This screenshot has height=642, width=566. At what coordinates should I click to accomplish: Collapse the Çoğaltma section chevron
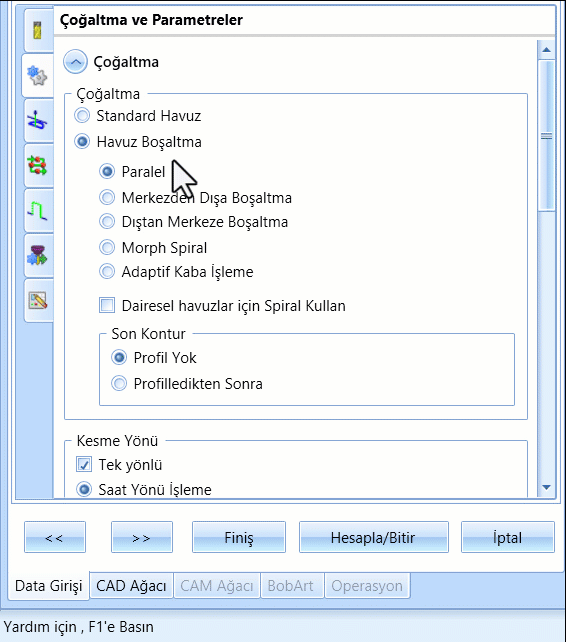75,62
